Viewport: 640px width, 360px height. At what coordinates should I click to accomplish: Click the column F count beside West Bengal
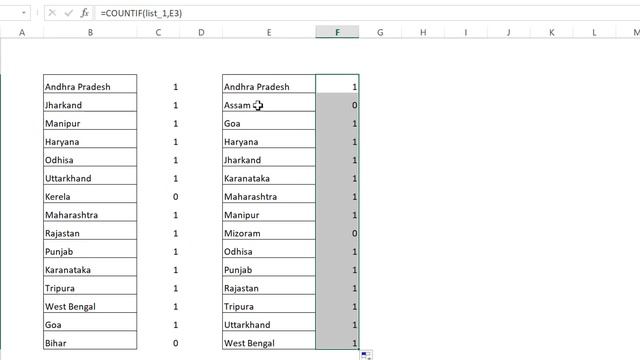[338, 340]
